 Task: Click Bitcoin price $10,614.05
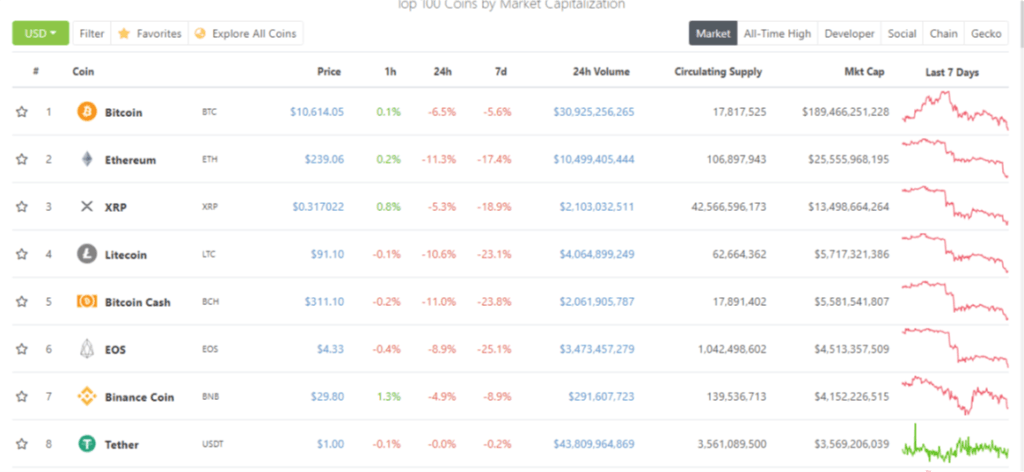coord(317,112)
